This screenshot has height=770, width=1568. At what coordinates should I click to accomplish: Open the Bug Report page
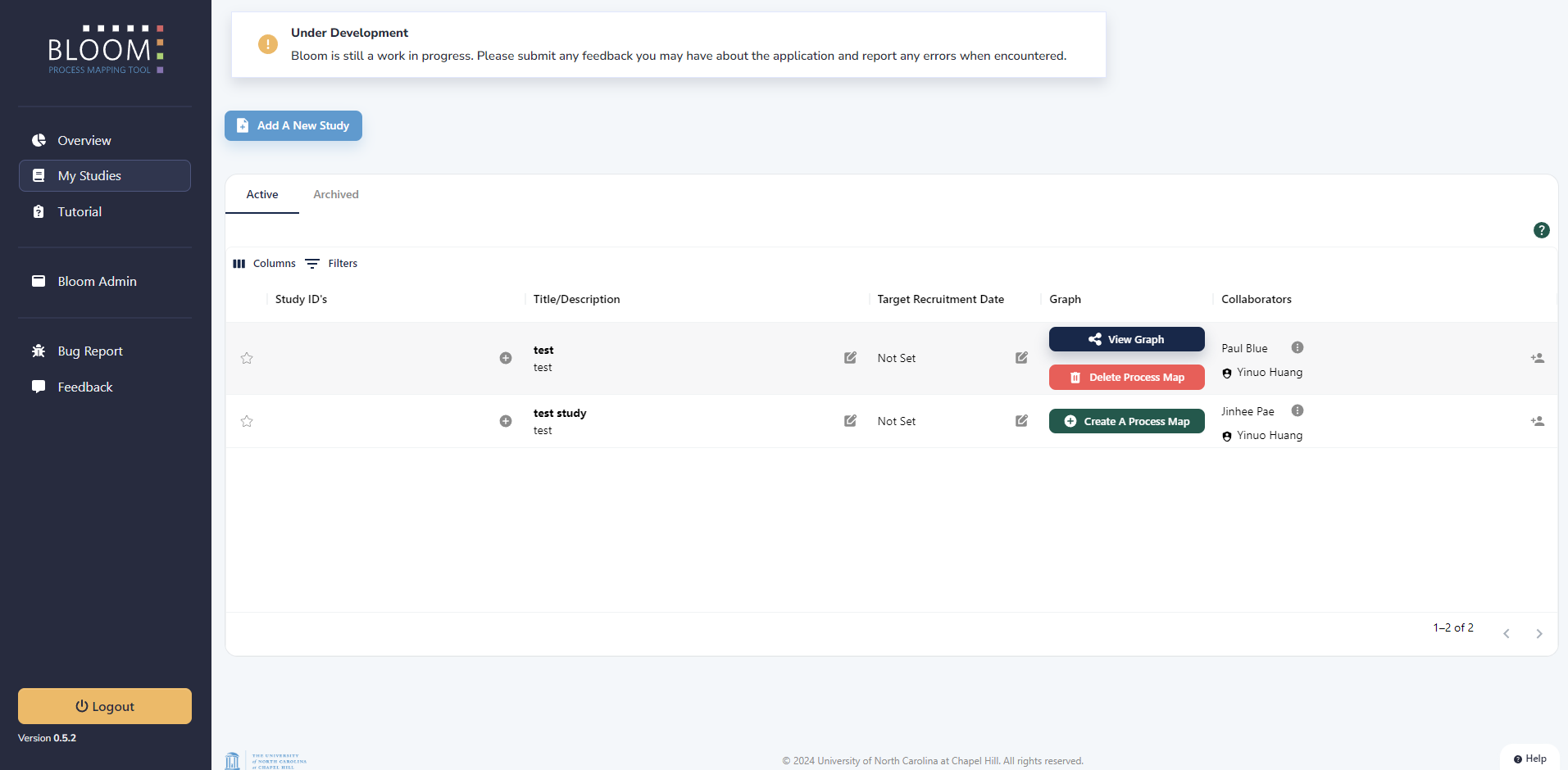pos(90,351)
